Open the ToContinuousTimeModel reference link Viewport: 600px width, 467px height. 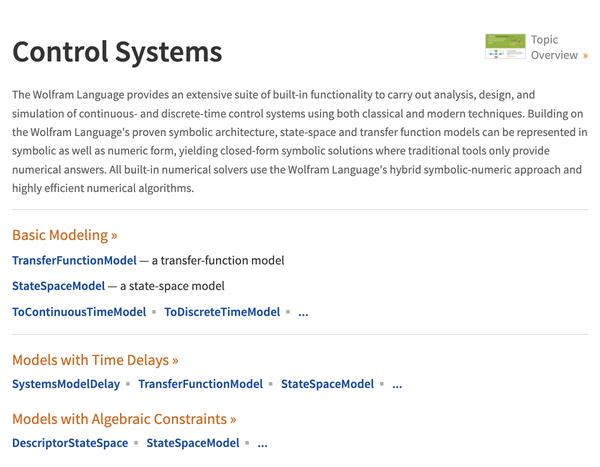point(79,312)
